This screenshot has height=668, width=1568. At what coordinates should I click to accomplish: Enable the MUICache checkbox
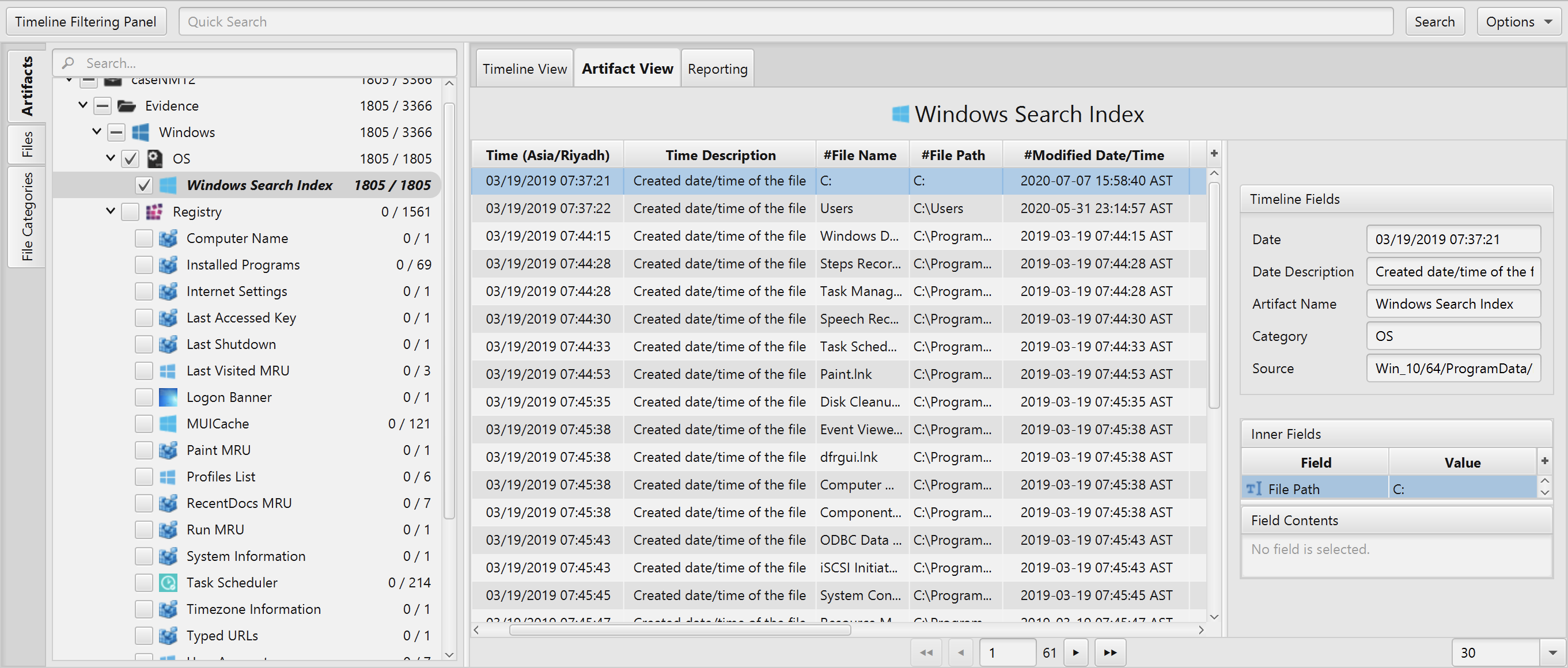tap(143, 423)
